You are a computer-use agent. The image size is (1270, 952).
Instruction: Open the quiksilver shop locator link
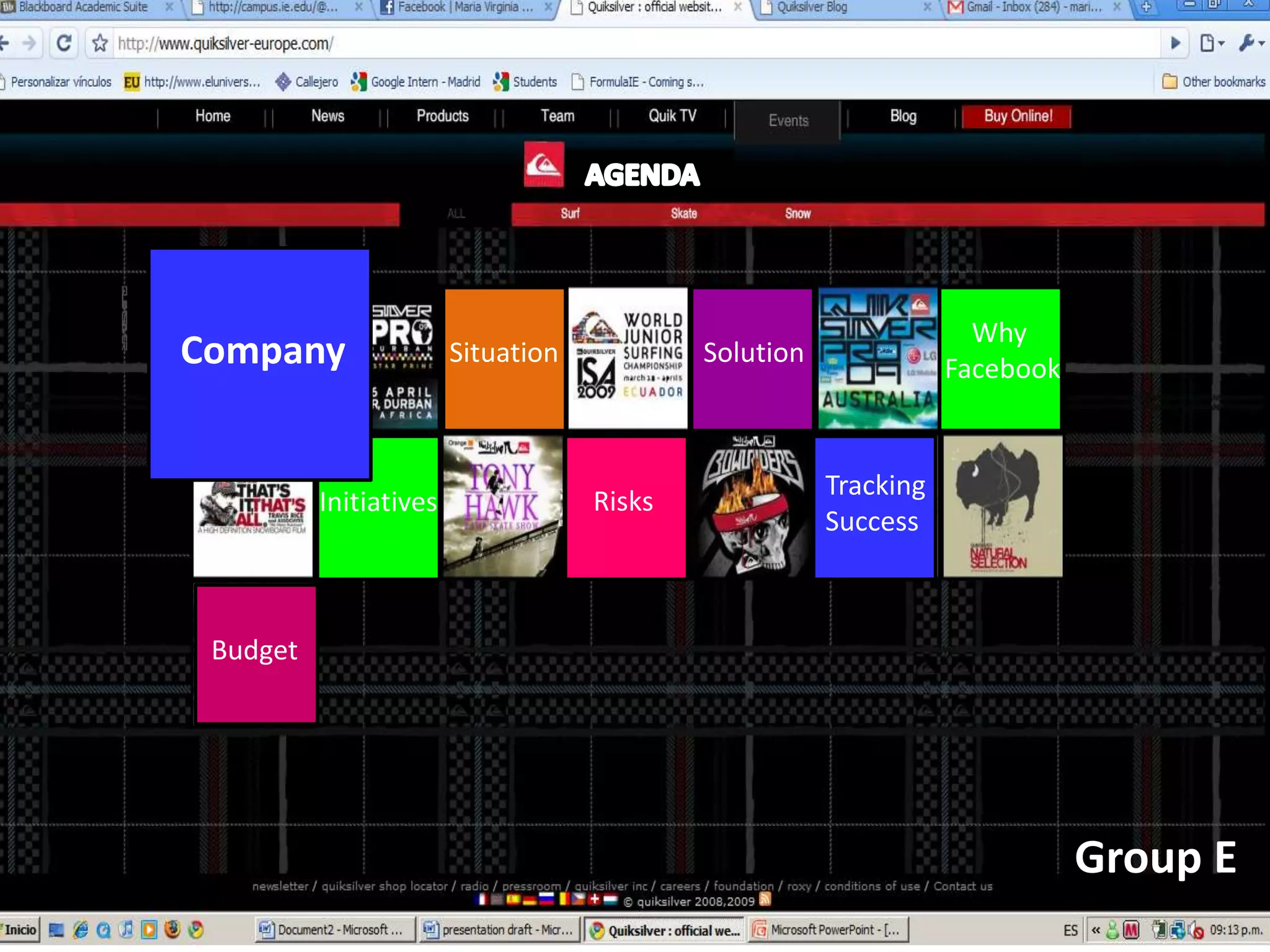pyautogui.click(x=384, y=886)
